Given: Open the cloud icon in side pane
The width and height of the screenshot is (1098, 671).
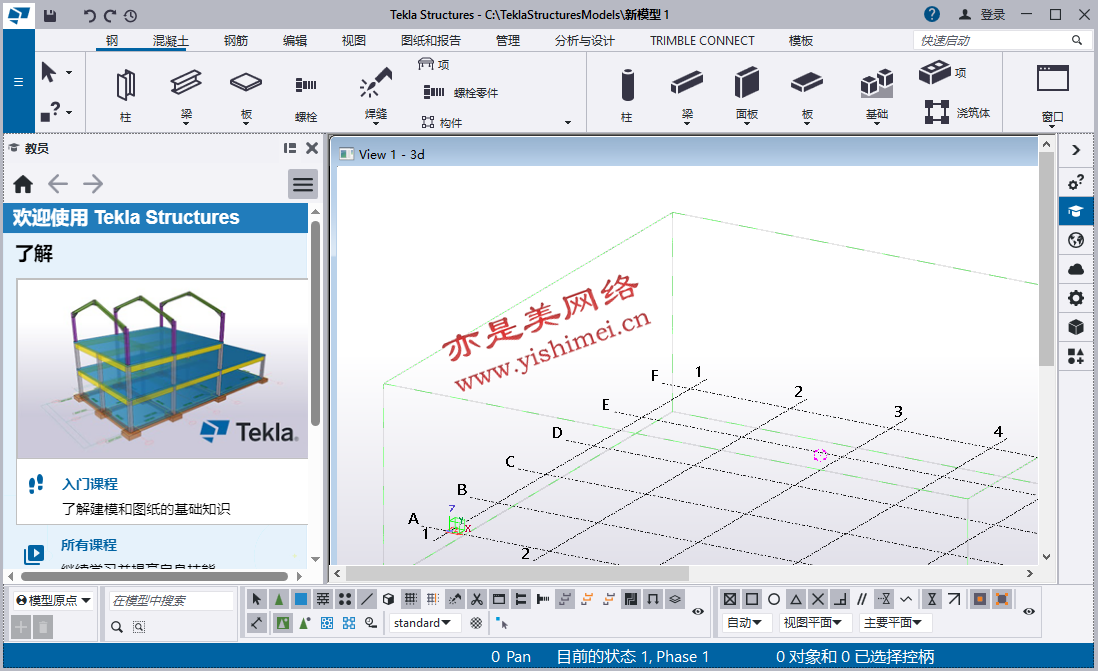Looking at the screenshot, I should tap(1076, 269).
